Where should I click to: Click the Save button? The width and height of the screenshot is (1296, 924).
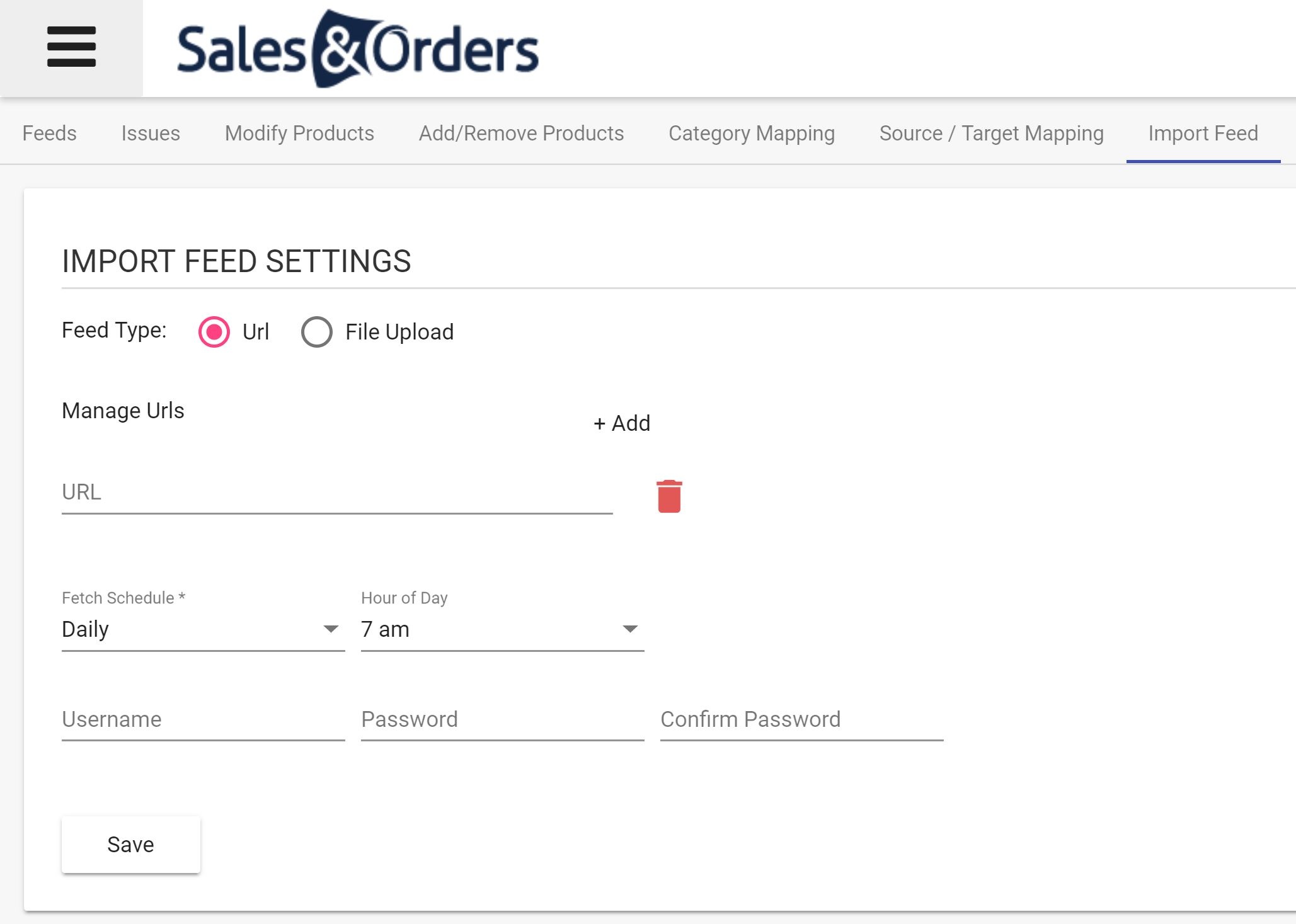point(130,844)
